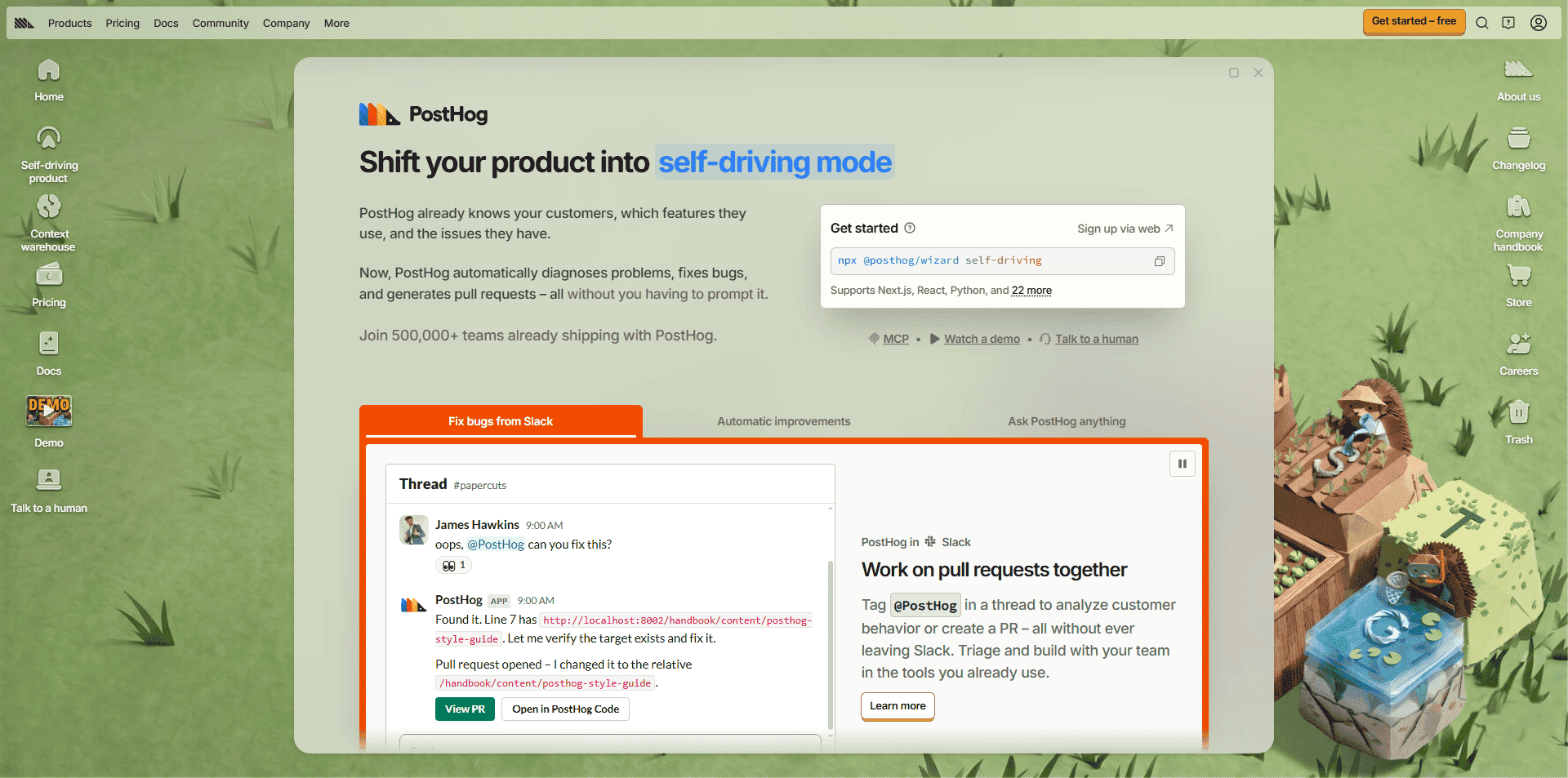Click the Get started – free button
The width and height of the screenshot is (1568, 778).
click(x=1414, y=21)
